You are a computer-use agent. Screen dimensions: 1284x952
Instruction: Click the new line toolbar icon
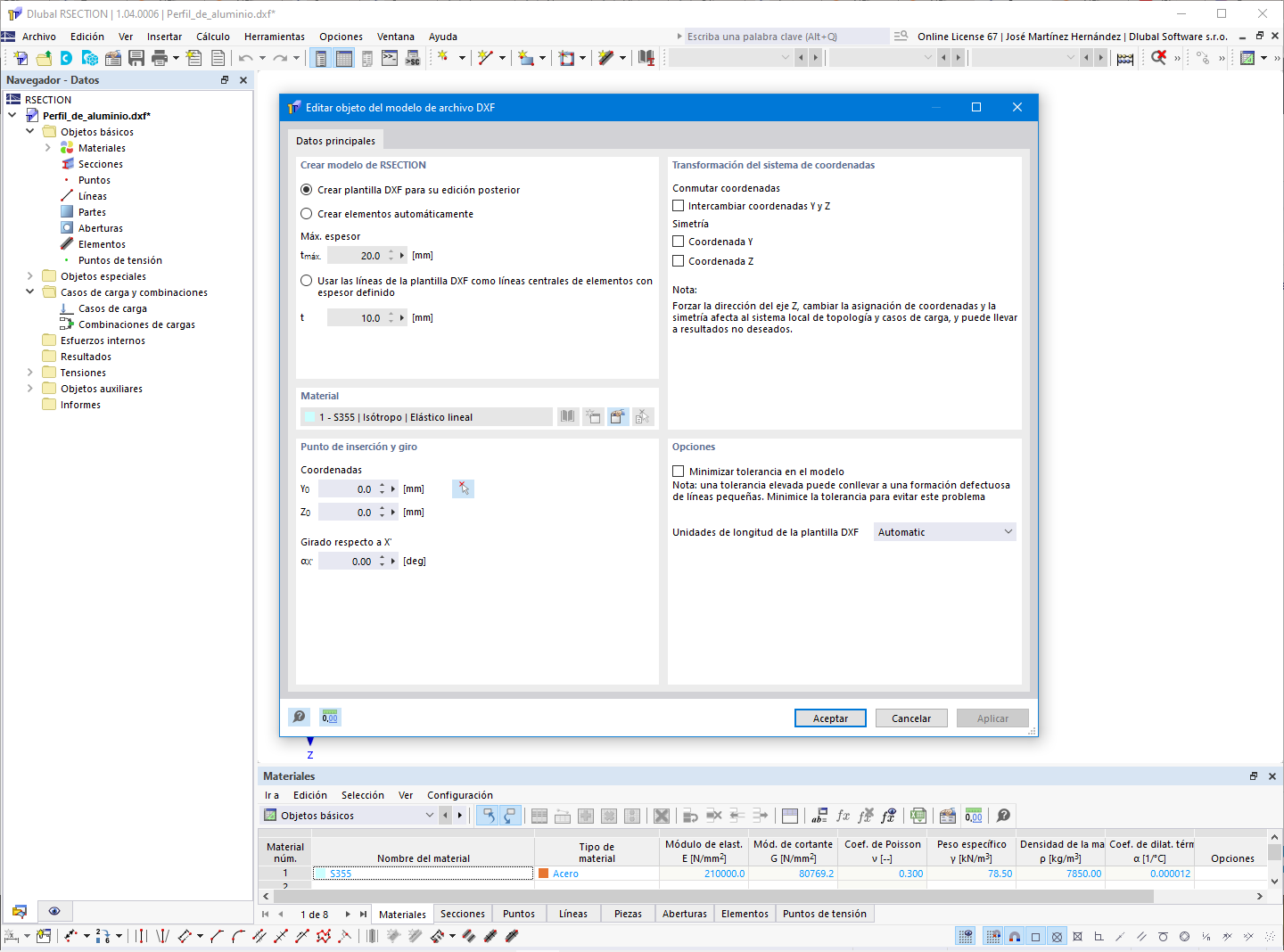[485, 58]
